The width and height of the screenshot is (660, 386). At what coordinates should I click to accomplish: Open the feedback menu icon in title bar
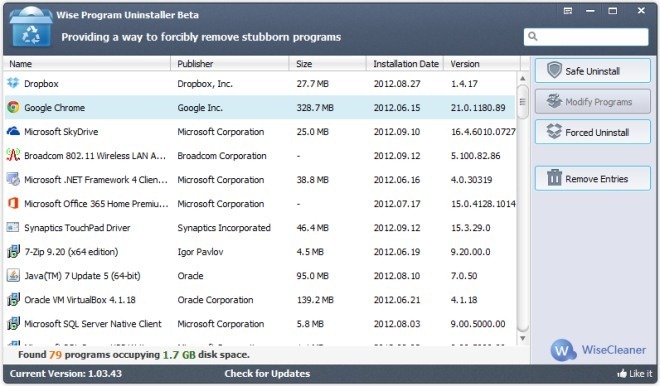click(568, 11)
